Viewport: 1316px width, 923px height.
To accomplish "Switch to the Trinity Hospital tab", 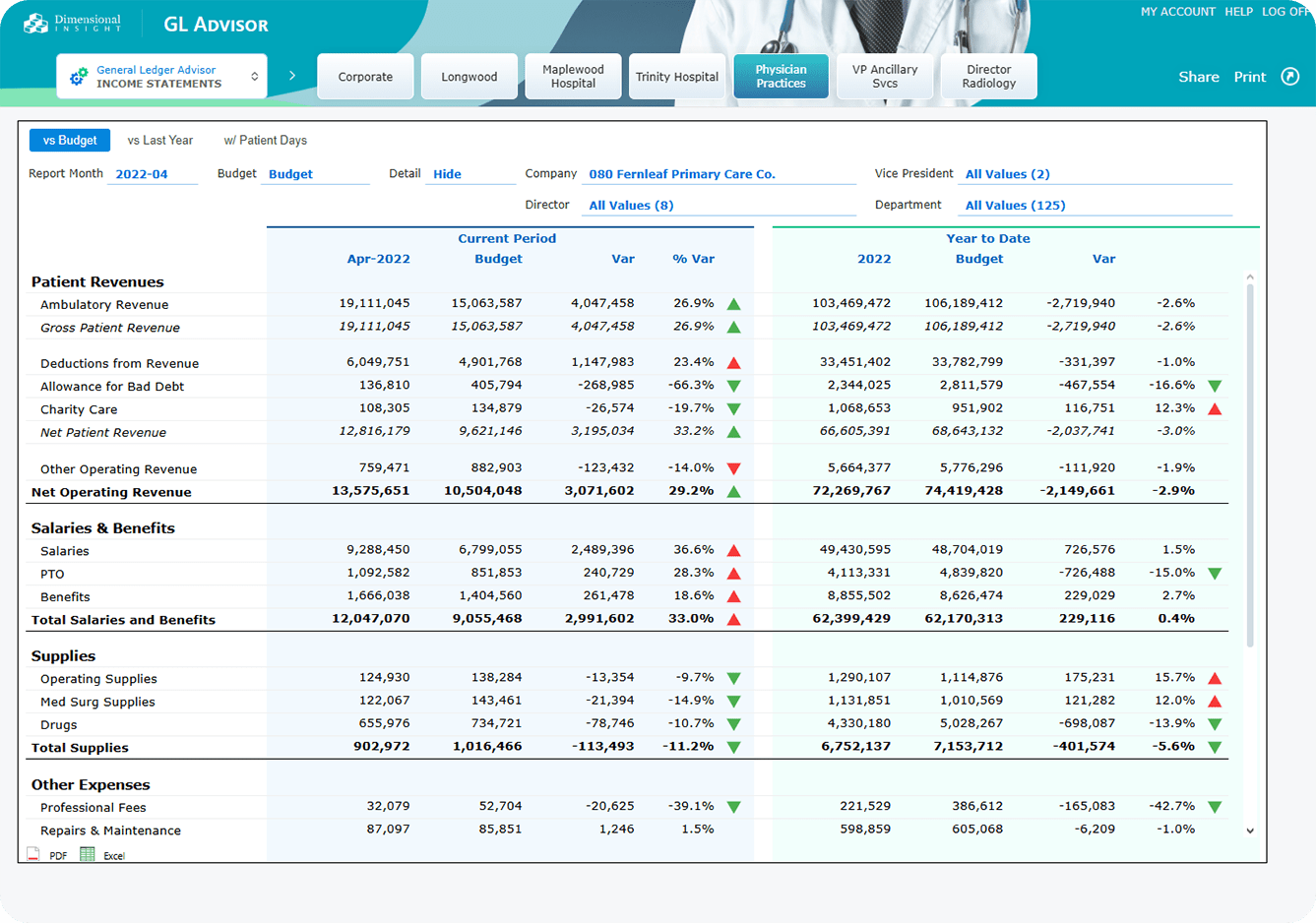I will [676, 77].
